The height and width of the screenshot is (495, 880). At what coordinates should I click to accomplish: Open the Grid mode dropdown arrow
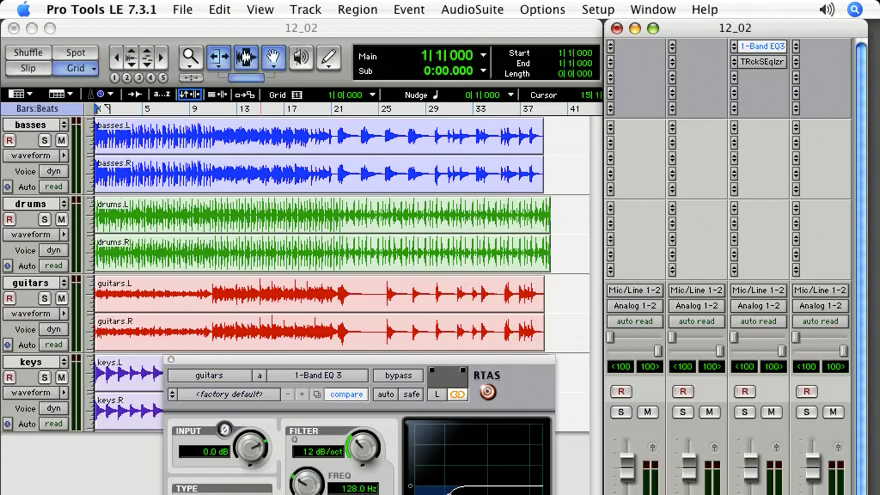94,68
